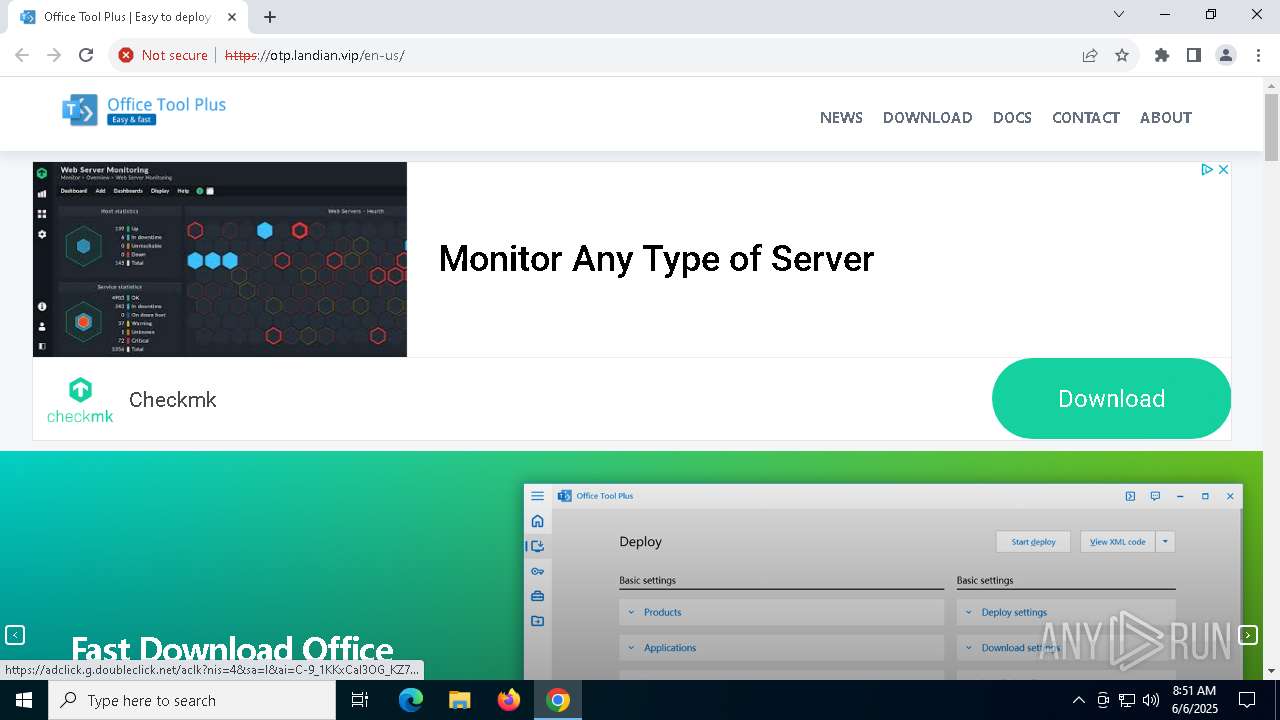Launch Firefox from the taskbar

pyautogui.click(x=509, y=700)
